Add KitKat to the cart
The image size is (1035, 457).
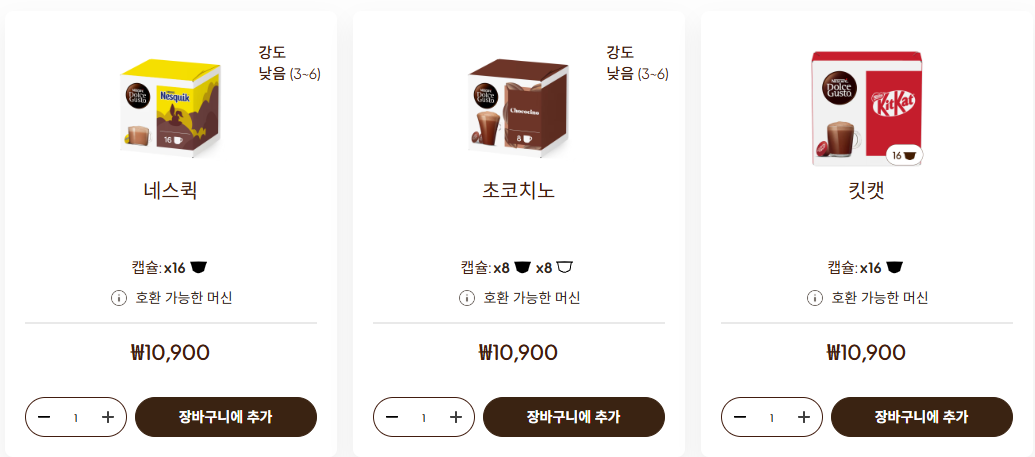tap(921, 417)
